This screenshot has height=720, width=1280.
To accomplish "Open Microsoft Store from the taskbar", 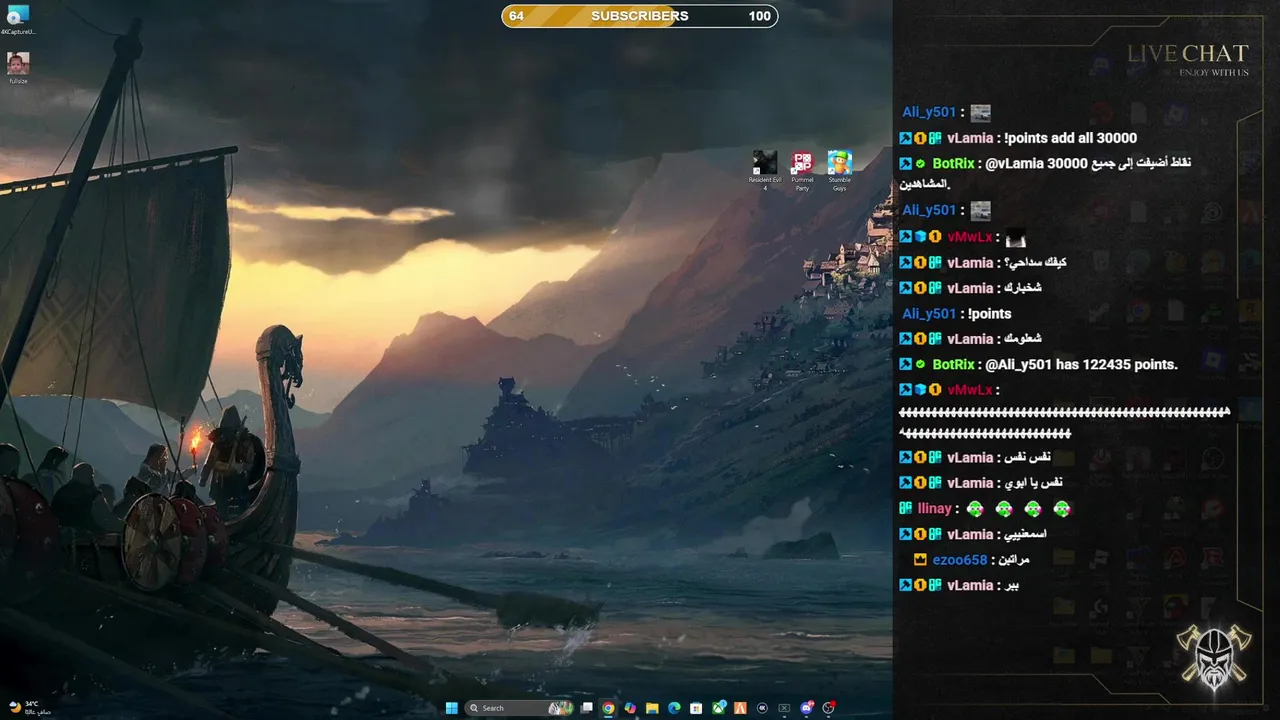I will point(696,708).
